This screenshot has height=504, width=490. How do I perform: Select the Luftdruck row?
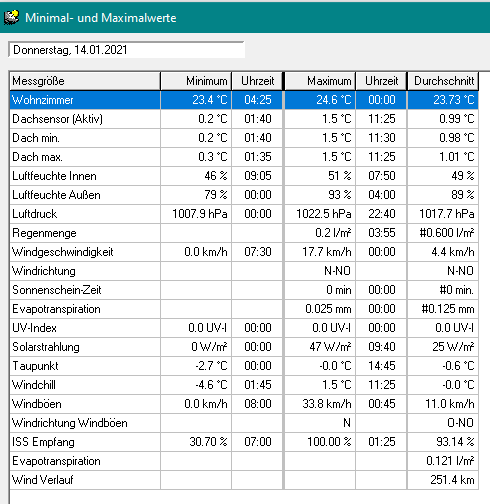[x=244, y=214]
